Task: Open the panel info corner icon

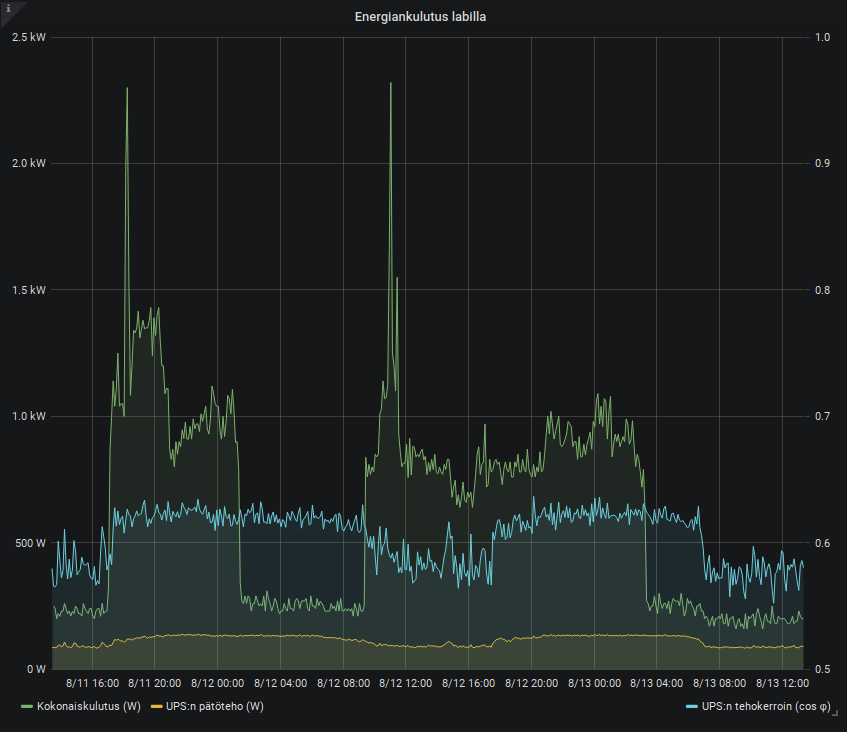Action: click(x=8, y=8)
